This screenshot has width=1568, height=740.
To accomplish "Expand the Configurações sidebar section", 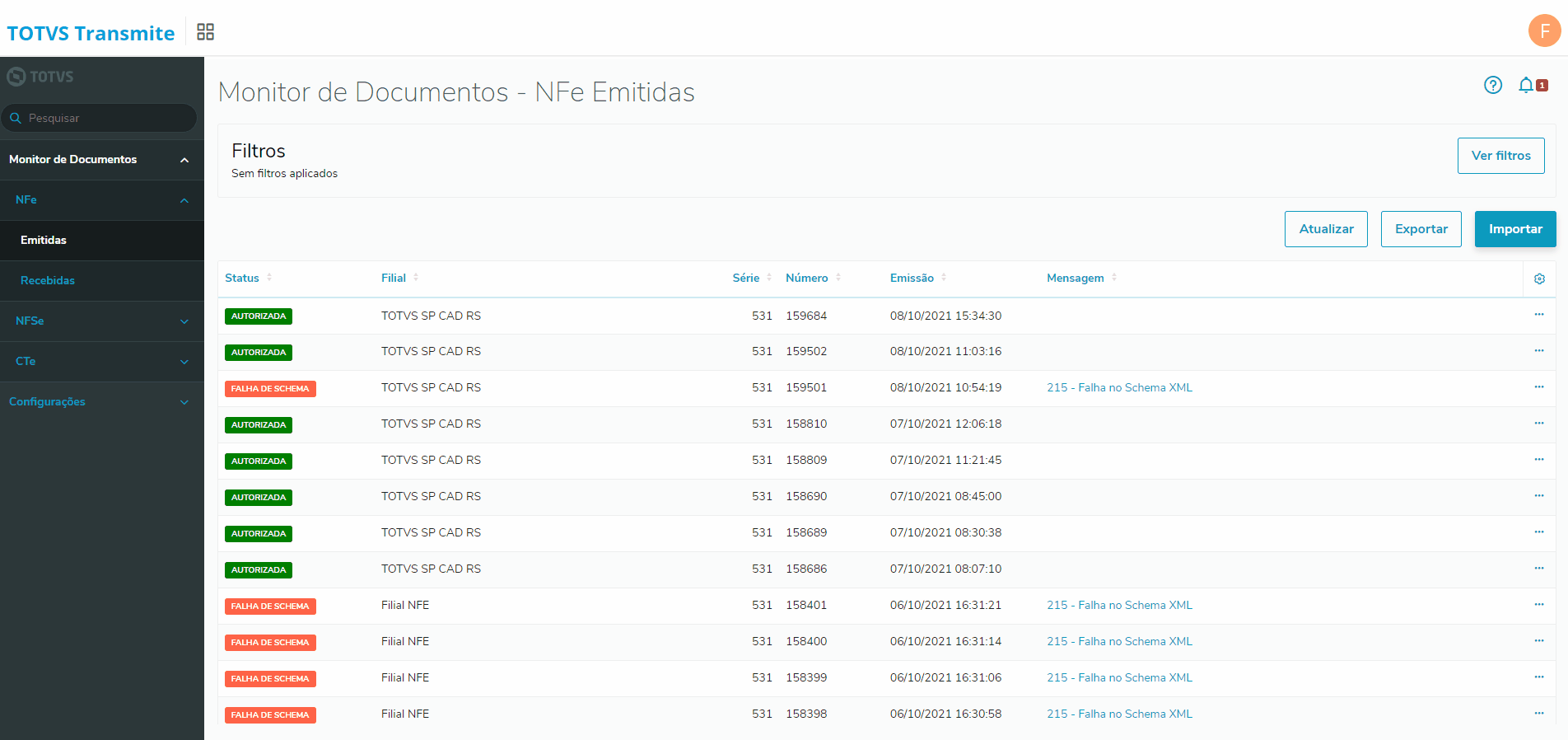I will 184,402.
